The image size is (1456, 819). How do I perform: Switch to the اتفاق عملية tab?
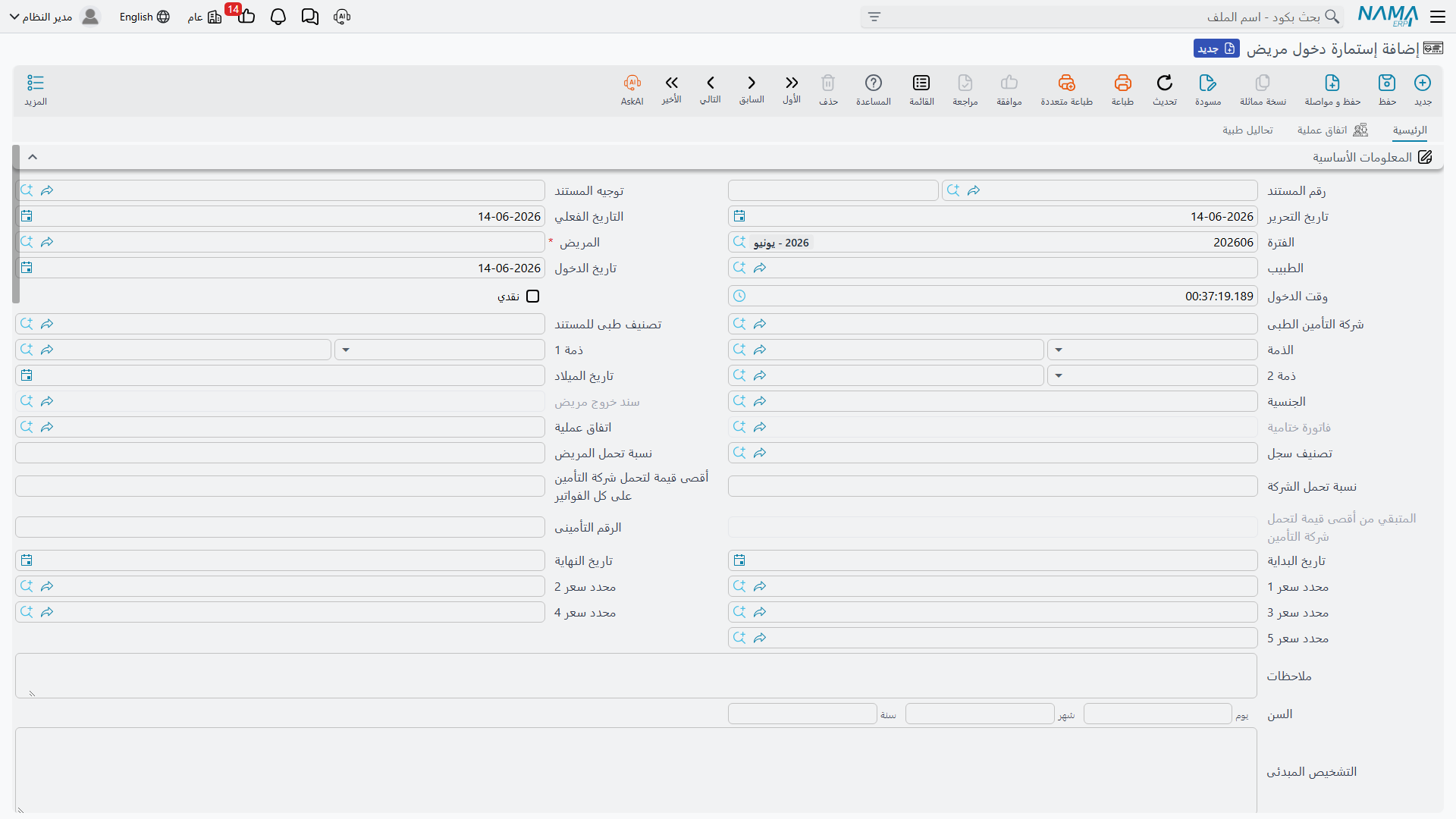1332,130
